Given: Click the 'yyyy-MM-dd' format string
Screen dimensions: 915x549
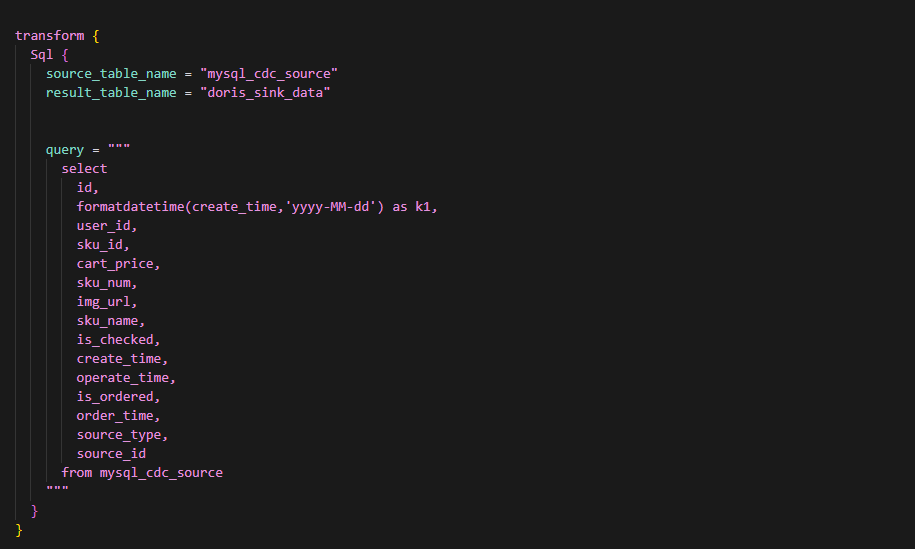Looking at the screenshot, I should 331,207.
